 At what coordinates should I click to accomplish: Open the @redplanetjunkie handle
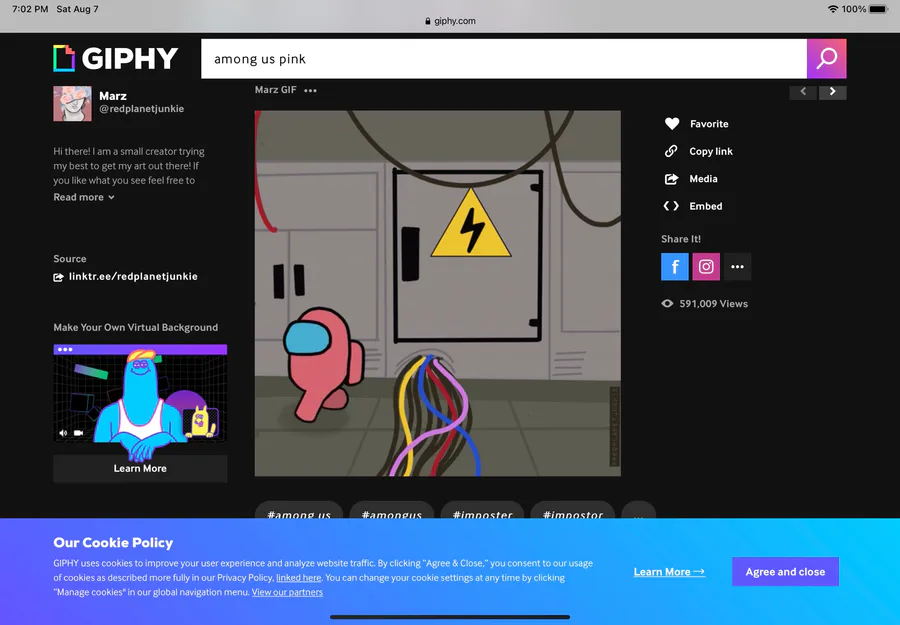(141, 109)
